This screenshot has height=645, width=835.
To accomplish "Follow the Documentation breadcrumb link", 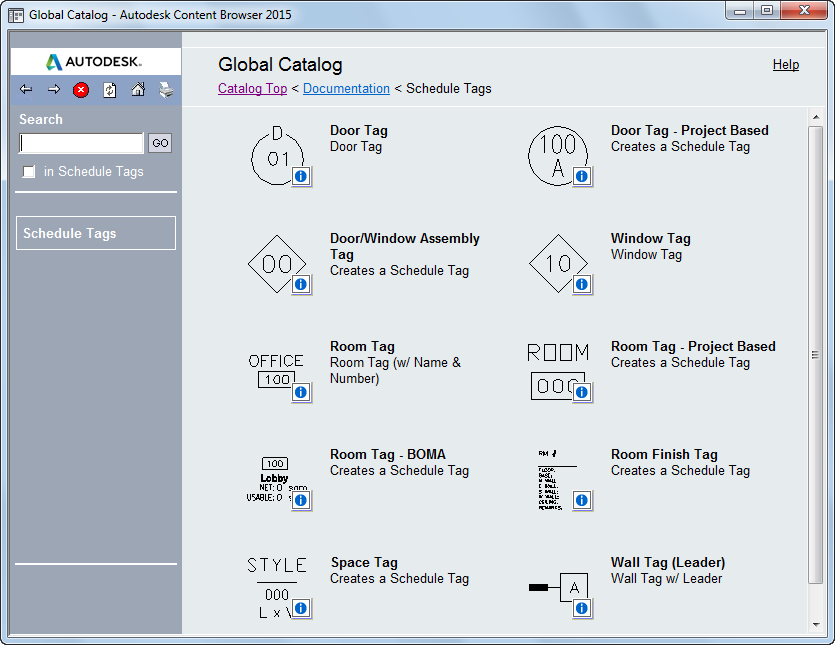I will (x=346, y=88).
